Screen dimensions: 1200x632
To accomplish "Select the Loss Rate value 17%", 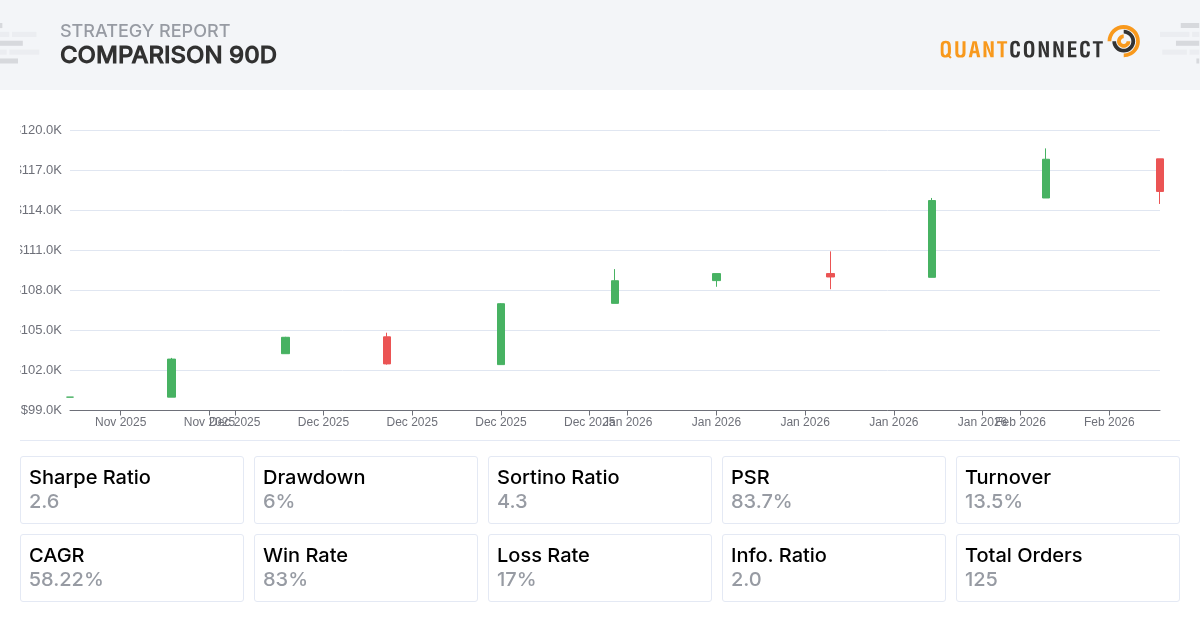I will 516,580.
